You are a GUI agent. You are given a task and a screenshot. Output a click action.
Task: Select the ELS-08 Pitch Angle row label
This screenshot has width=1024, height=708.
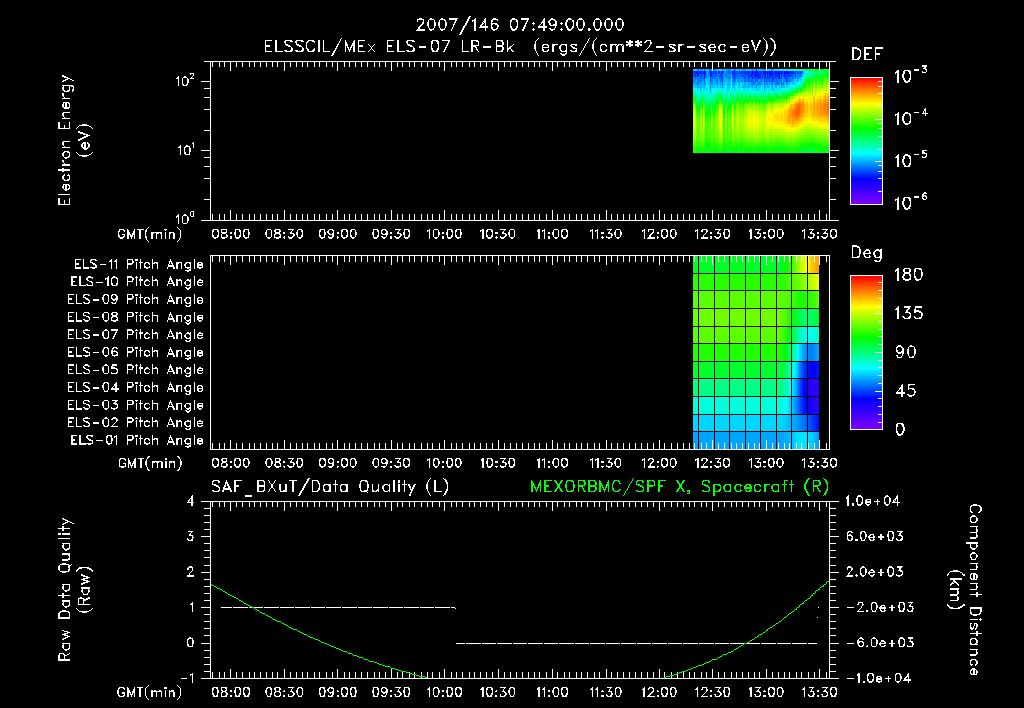pos(135,317)
